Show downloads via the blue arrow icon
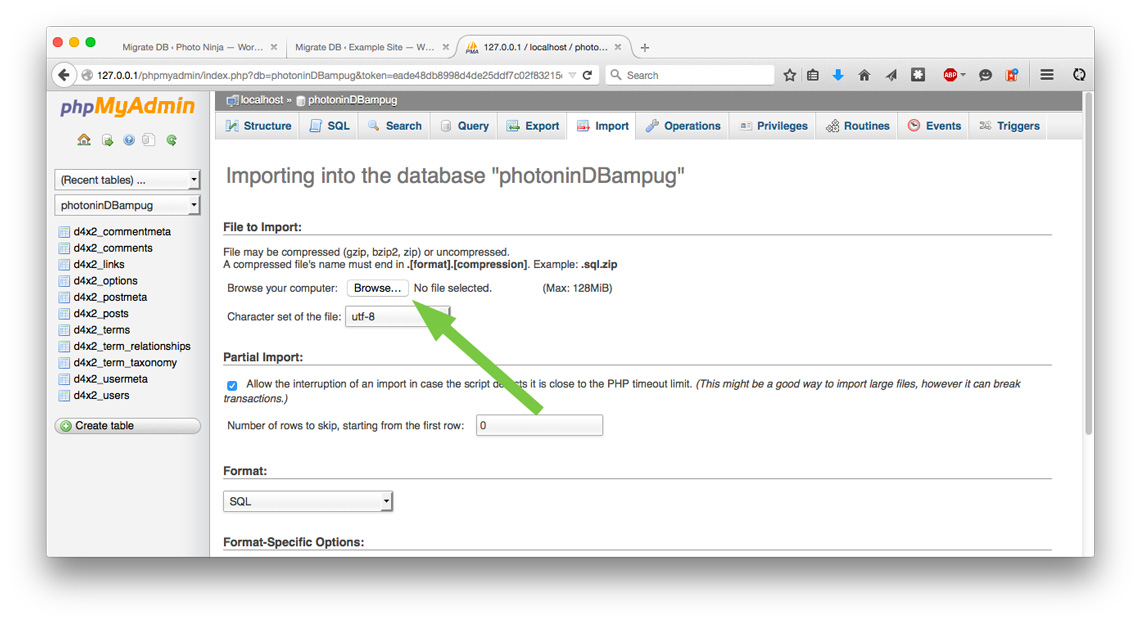Screen dimensions: 1140x622 838,75
